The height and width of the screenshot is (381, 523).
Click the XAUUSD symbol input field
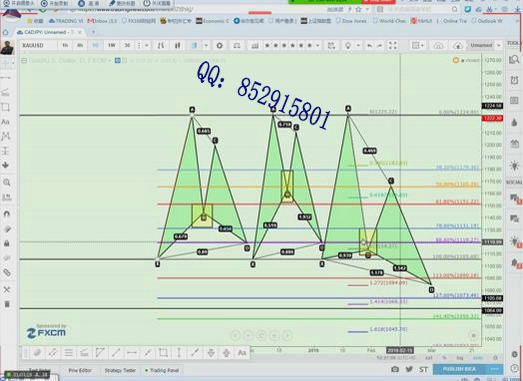tap(38, 45)
